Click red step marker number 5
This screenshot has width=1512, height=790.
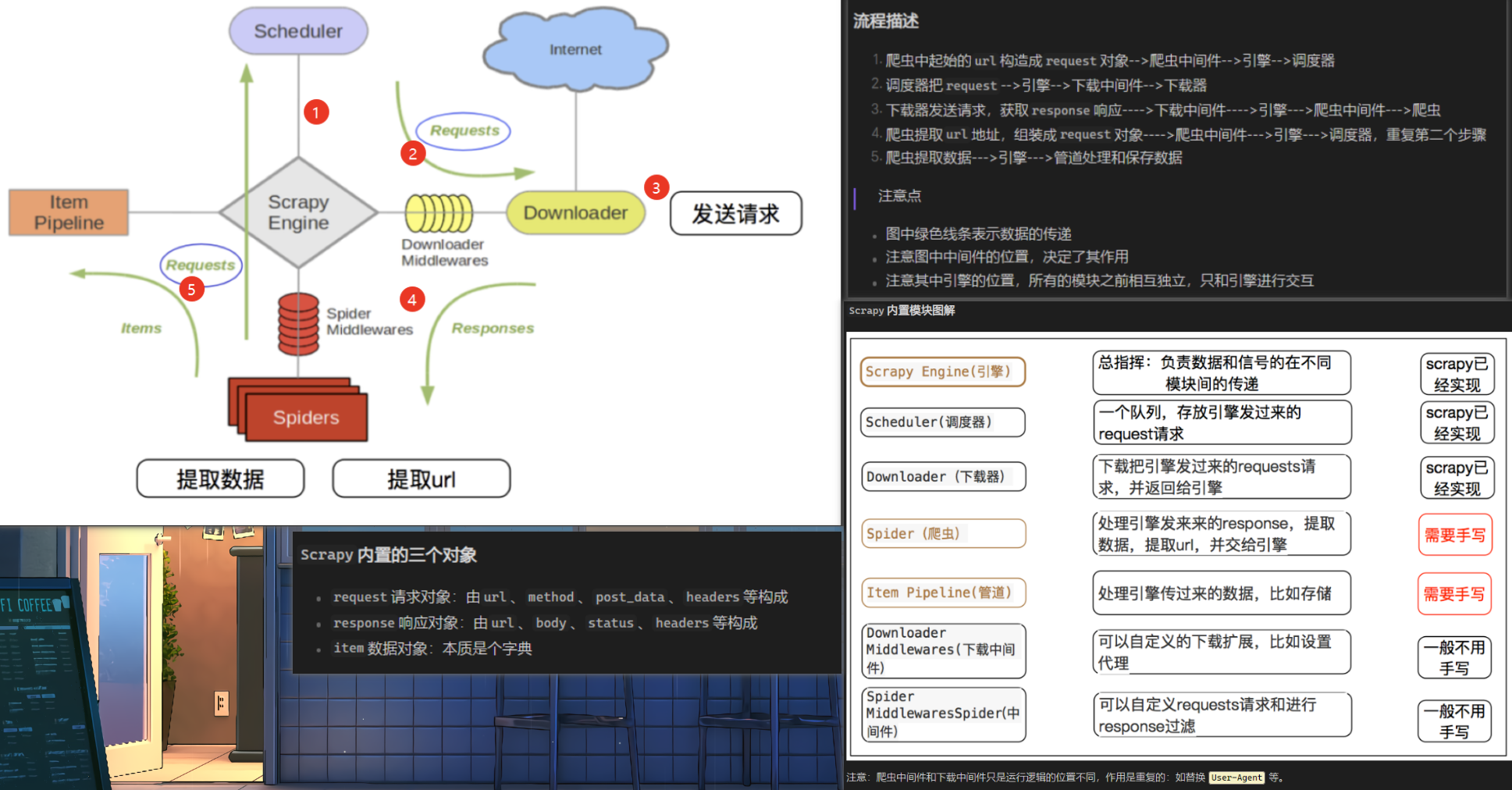(191, 290)
